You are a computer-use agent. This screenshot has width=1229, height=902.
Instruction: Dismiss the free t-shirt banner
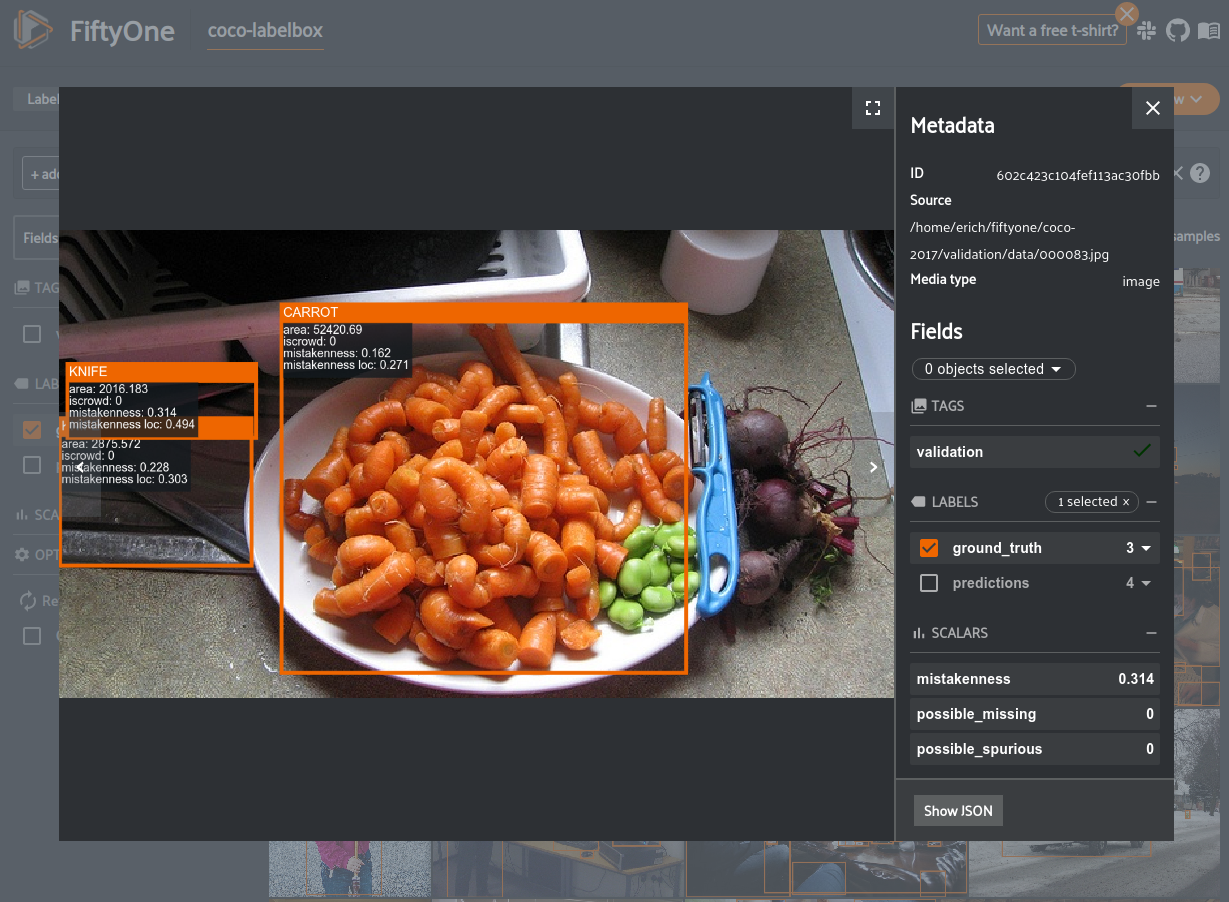[x=1127, y=14]
